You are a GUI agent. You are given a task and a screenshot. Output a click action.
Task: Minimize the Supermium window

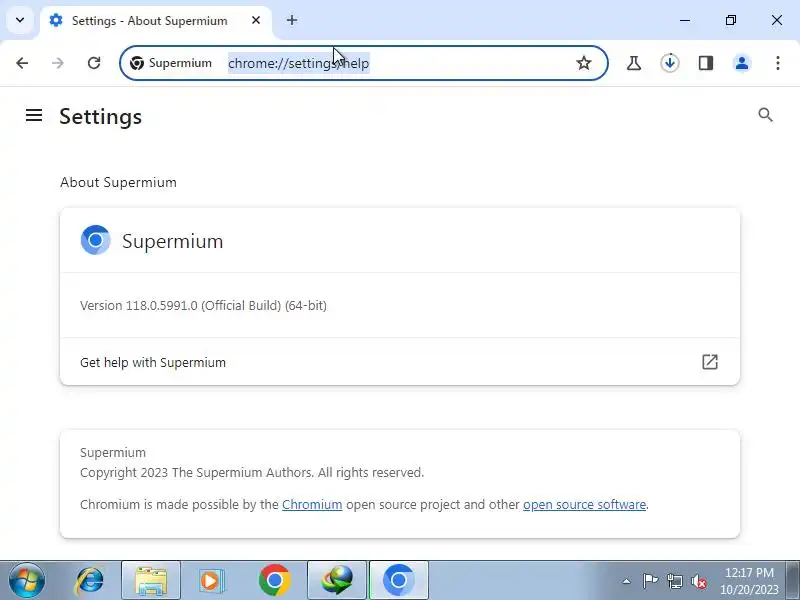(x=685, y=20)
